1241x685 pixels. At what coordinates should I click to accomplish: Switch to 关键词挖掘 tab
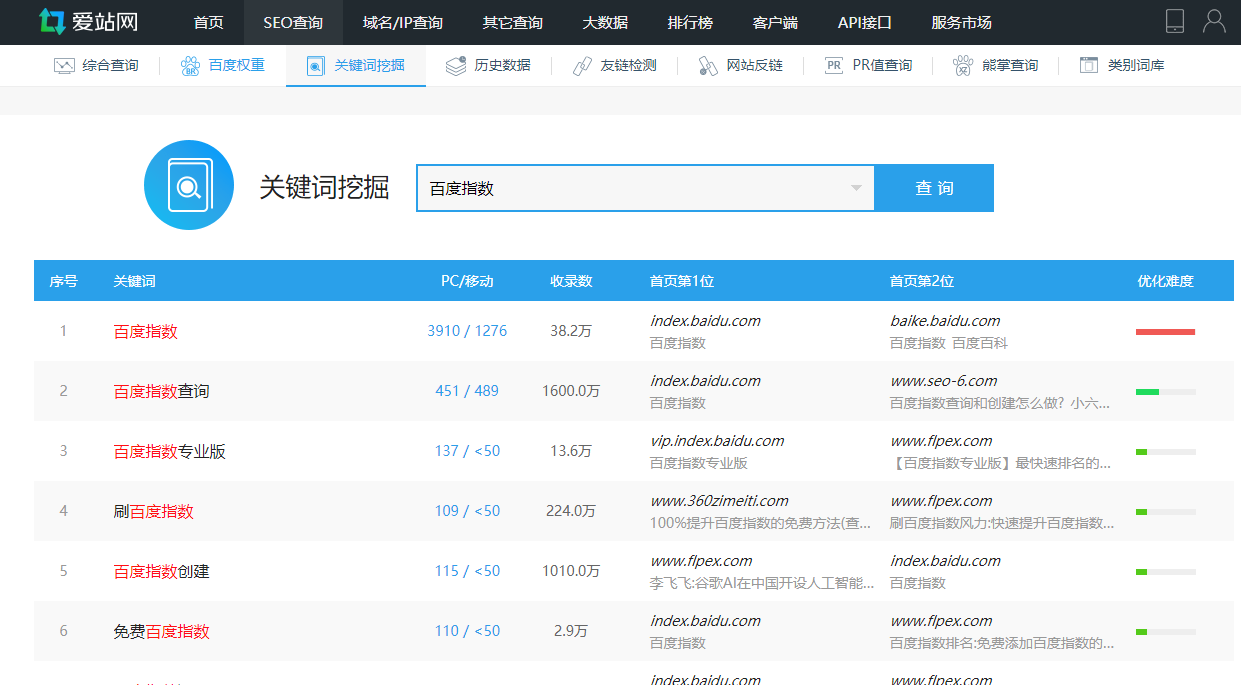click(356, 66)
